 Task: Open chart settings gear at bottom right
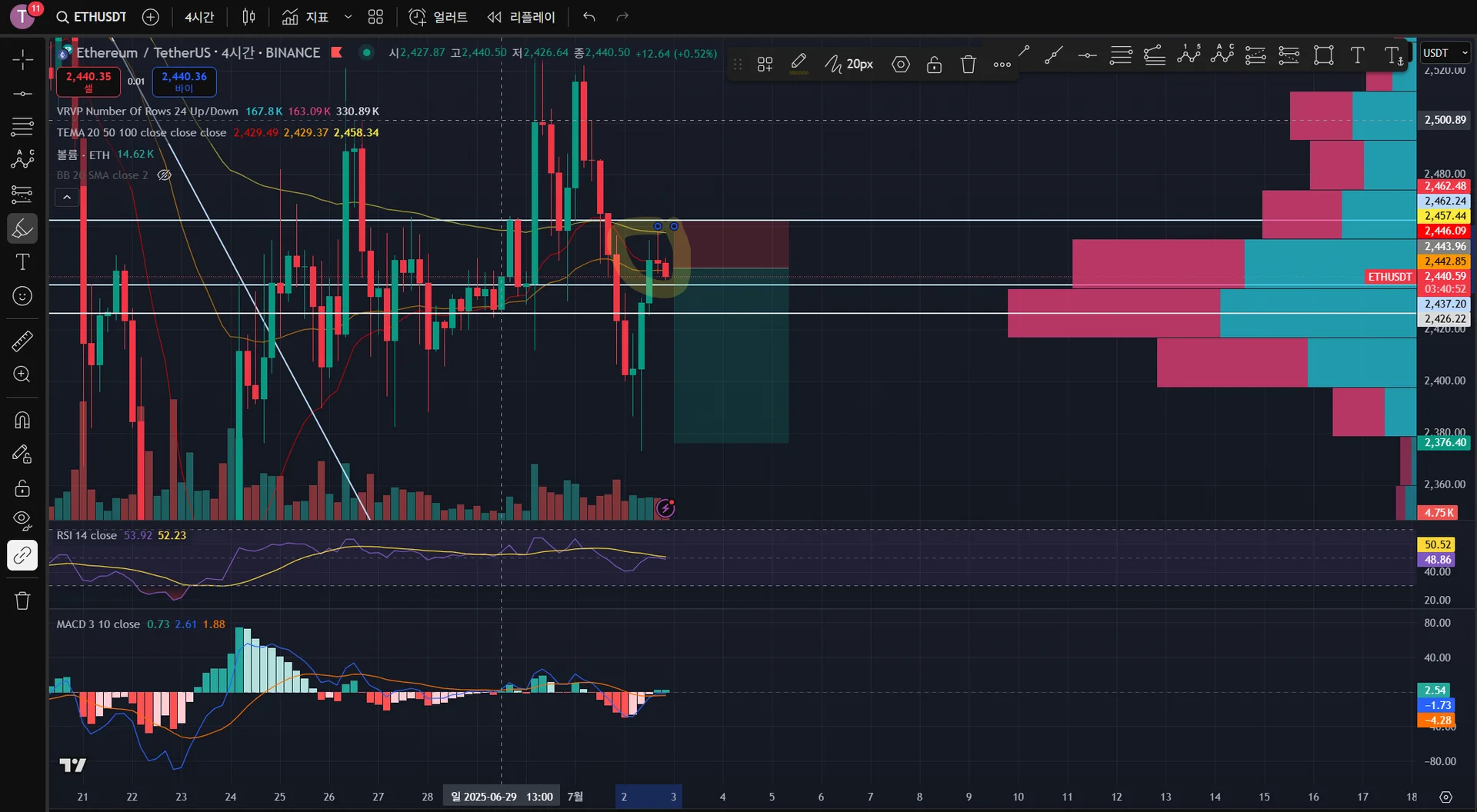pos(1445,797)
